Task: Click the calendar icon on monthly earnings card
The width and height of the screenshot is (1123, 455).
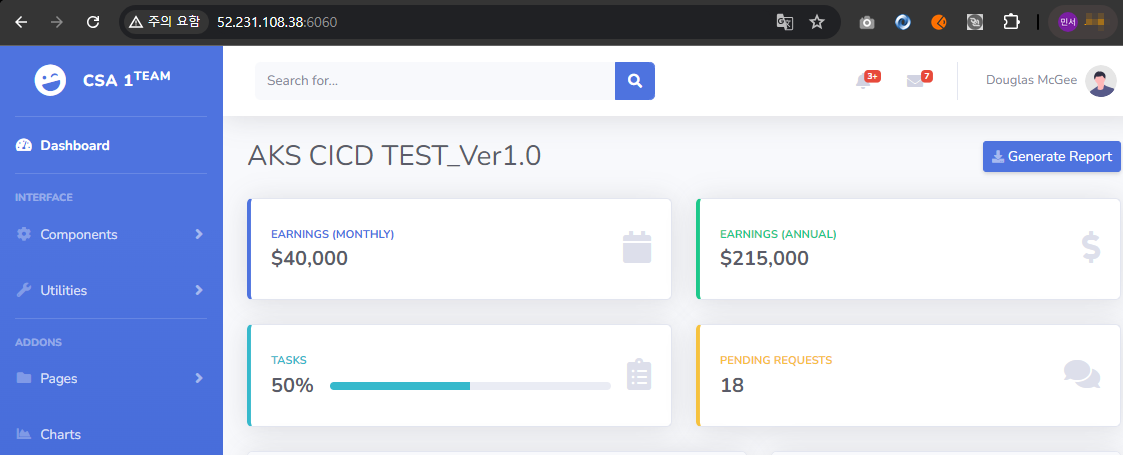Action: click(637, 247)
